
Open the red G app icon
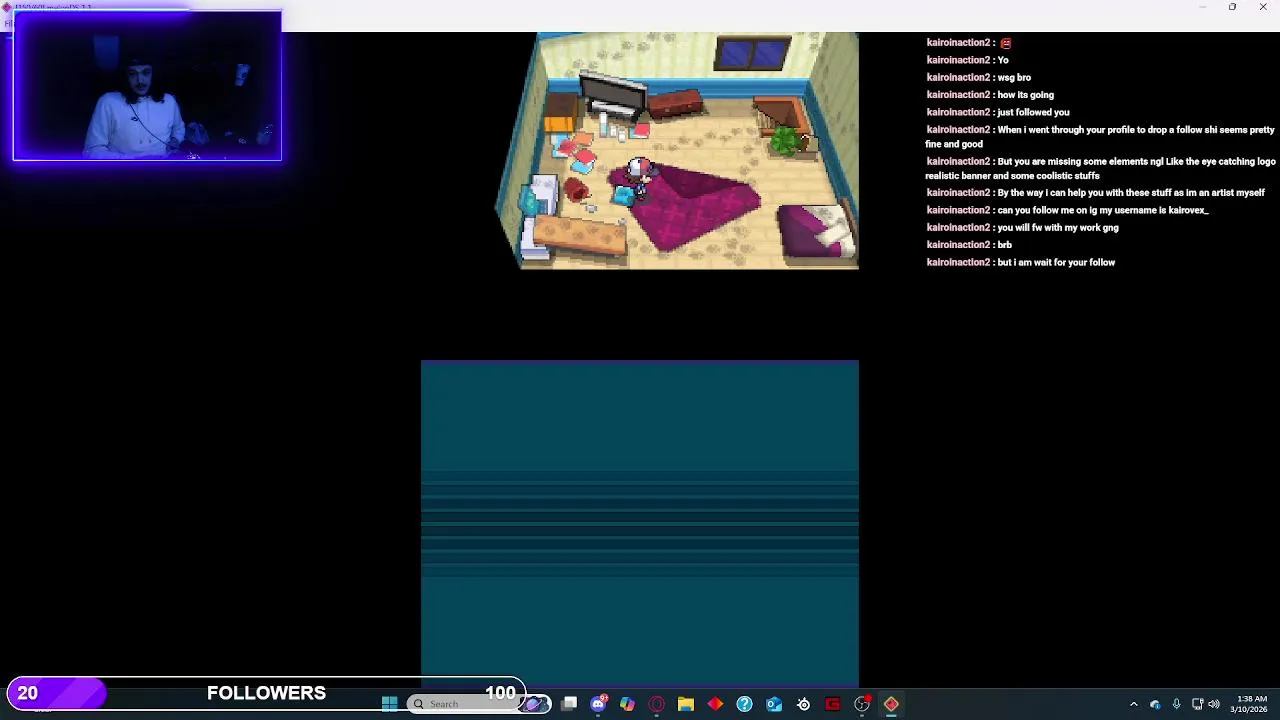(832, 704)
